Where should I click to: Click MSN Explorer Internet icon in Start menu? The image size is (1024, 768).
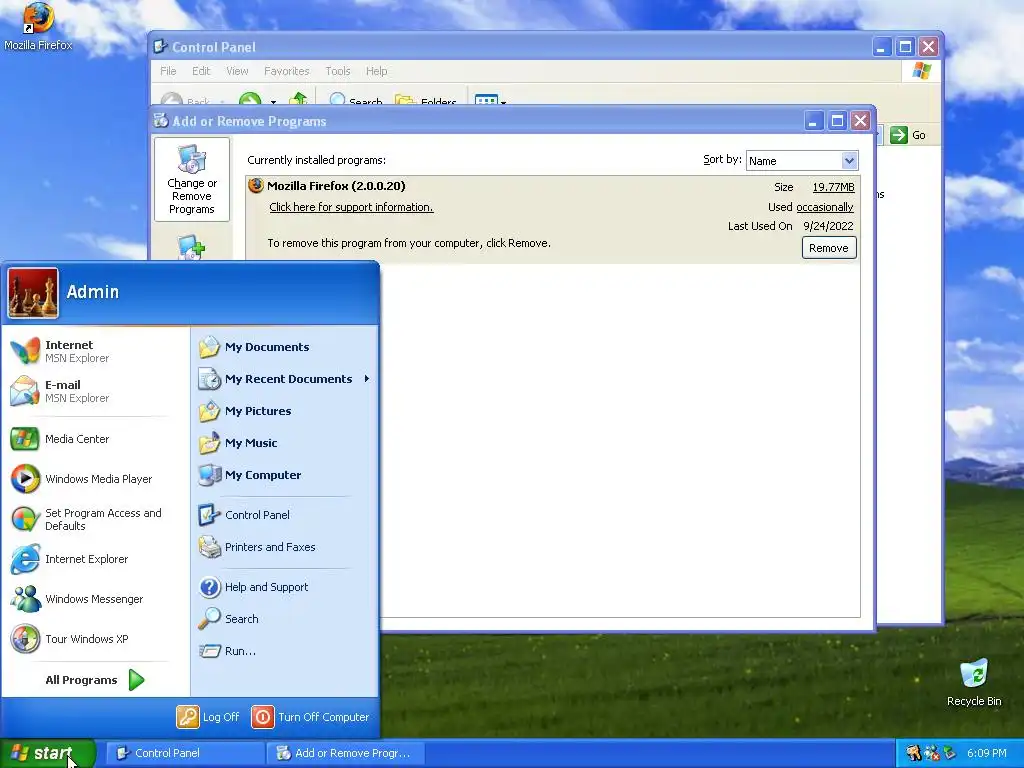click(25, 351)
